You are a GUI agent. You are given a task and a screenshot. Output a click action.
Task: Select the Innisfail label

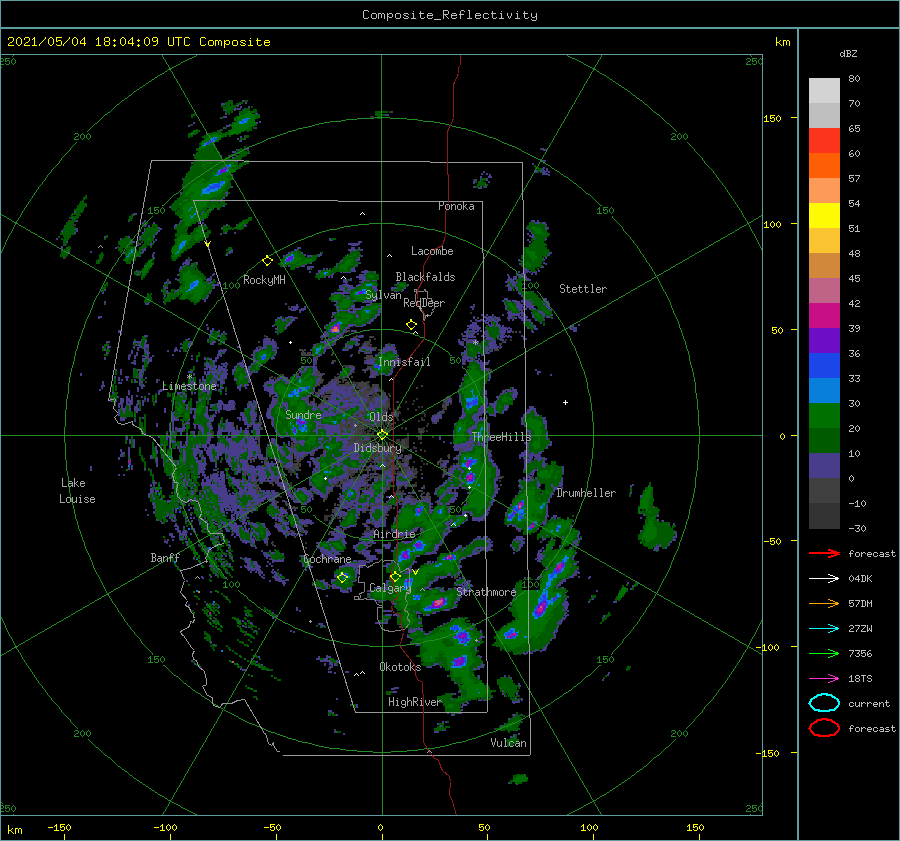[x=404, y=362]
